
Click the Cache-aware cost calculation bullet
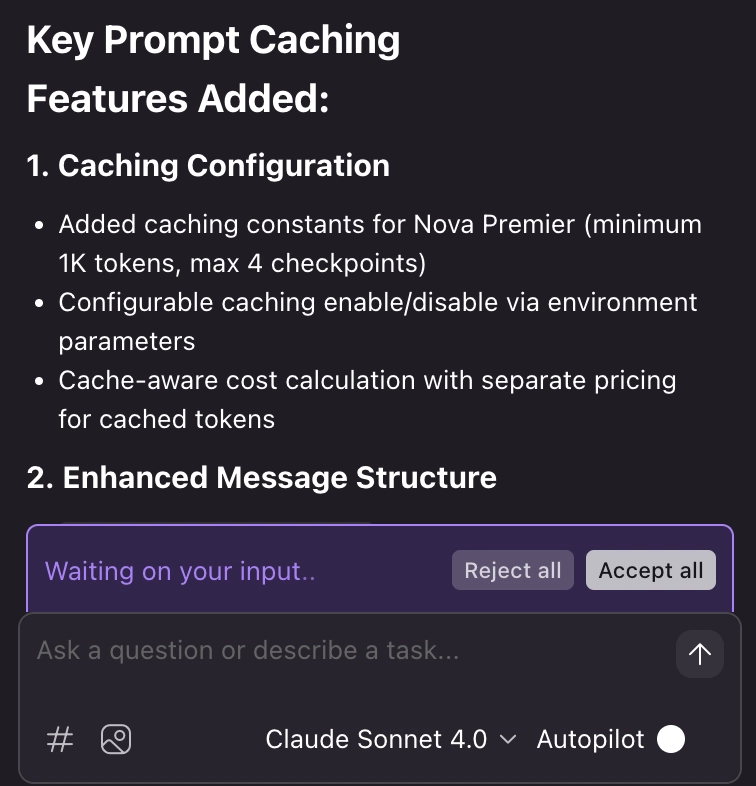[x=367, y=399]
